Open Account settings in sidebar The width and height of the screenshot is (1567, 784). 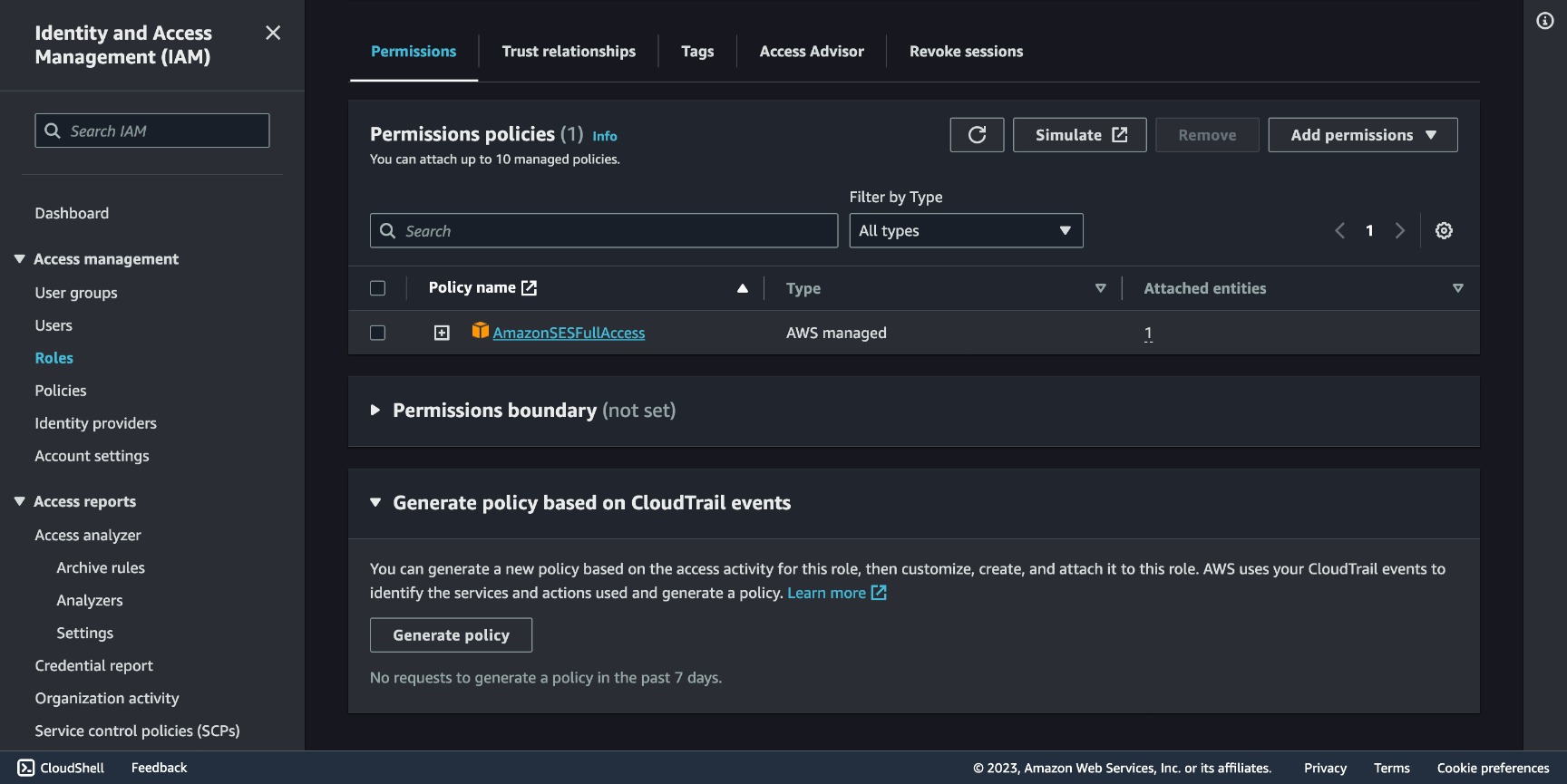click(x=92, y=456)
